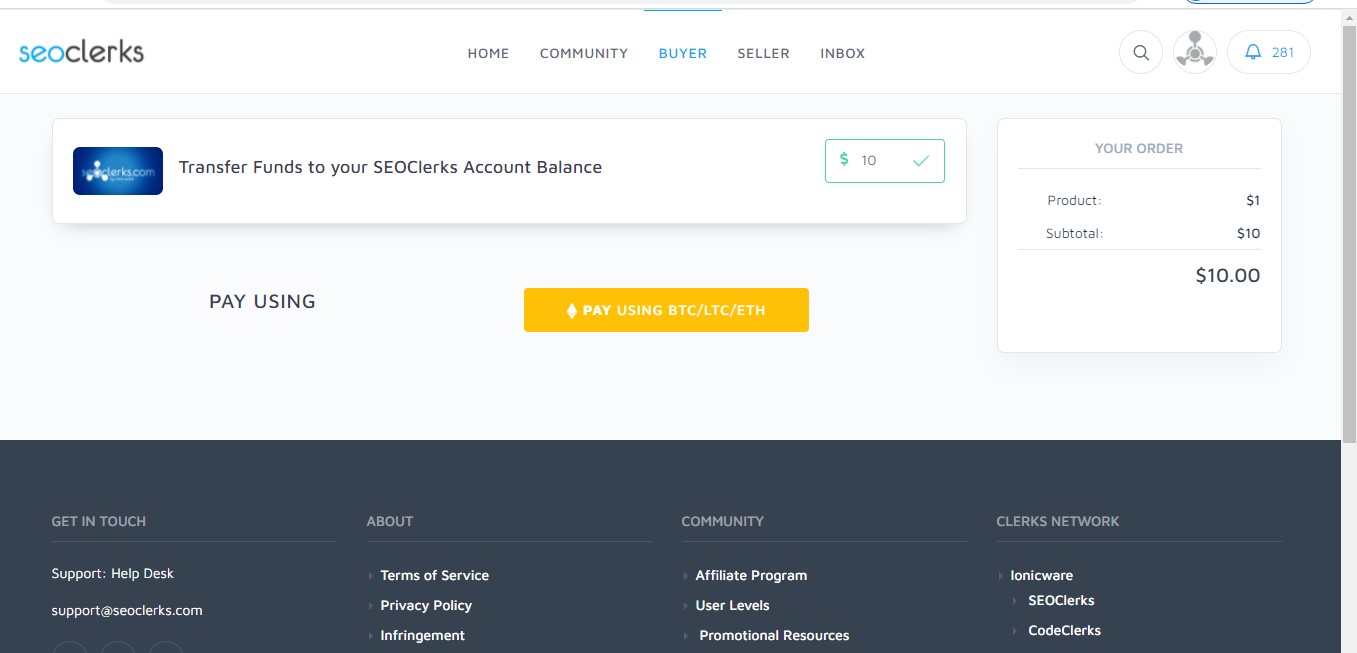
Task: Open the Promotional Resources link
Action: coord(774,635)
